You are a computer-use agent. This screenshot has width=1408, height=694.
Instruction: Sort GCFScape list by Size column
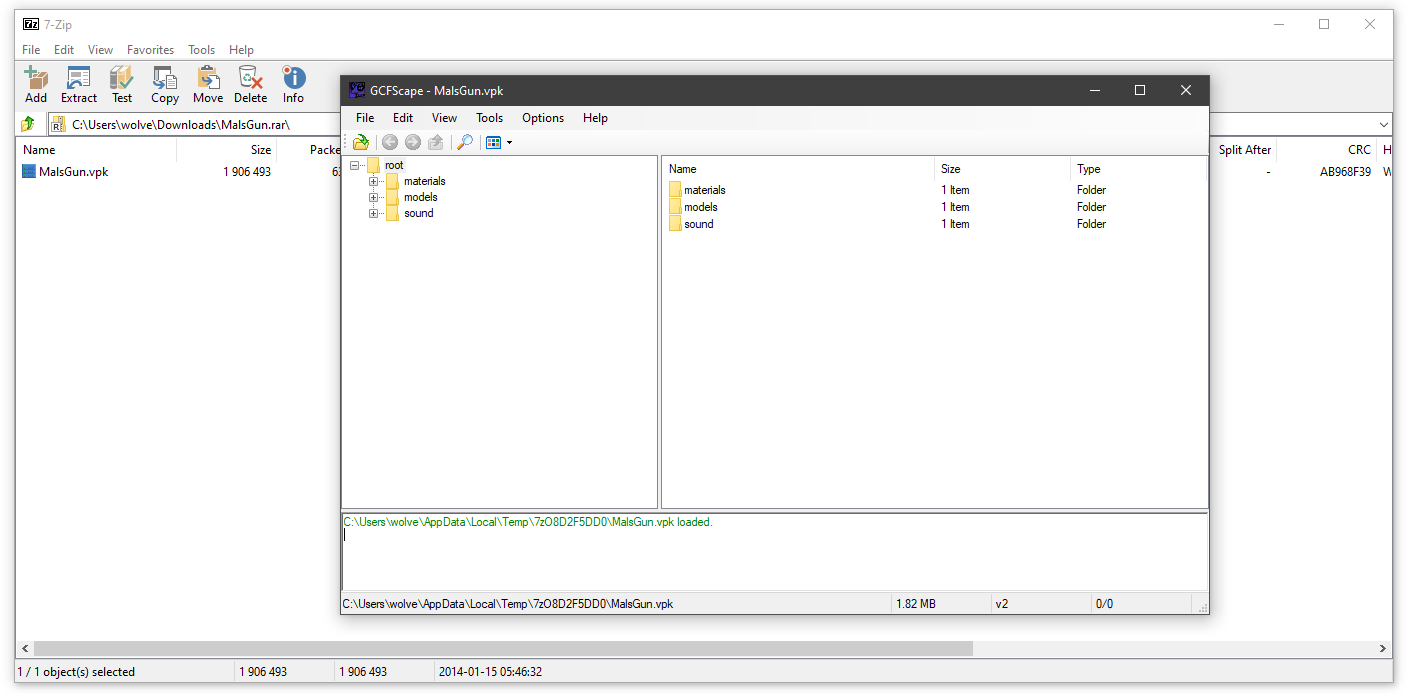(x=1002, y=169)
